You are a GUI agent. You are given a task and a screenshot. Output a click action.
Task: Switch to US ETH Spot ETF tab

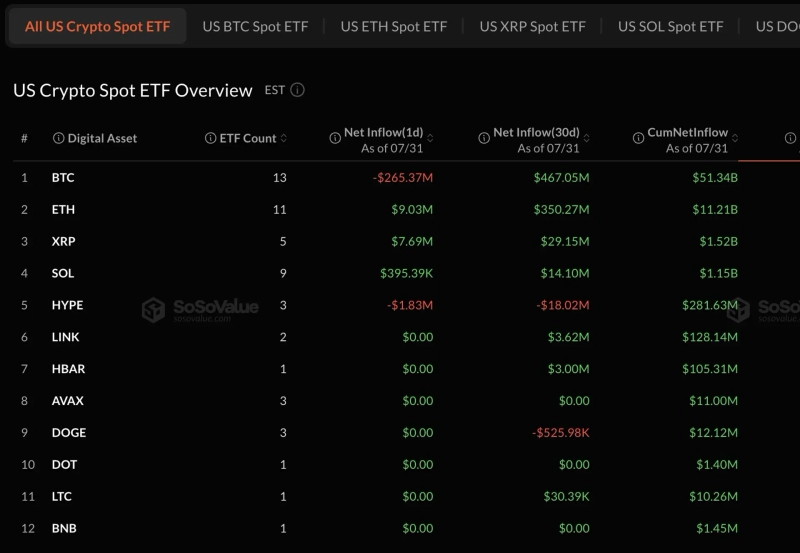click(393, 27)
